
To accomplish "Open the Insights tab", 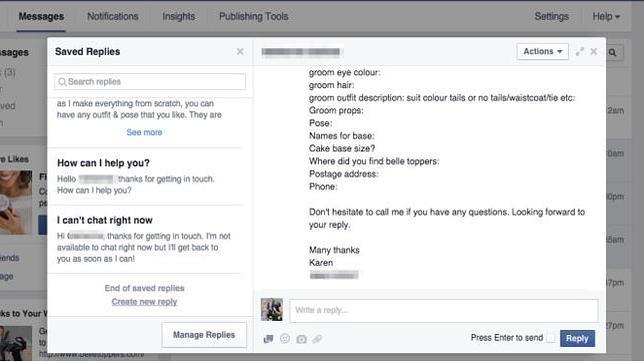I will coord(179,16).
